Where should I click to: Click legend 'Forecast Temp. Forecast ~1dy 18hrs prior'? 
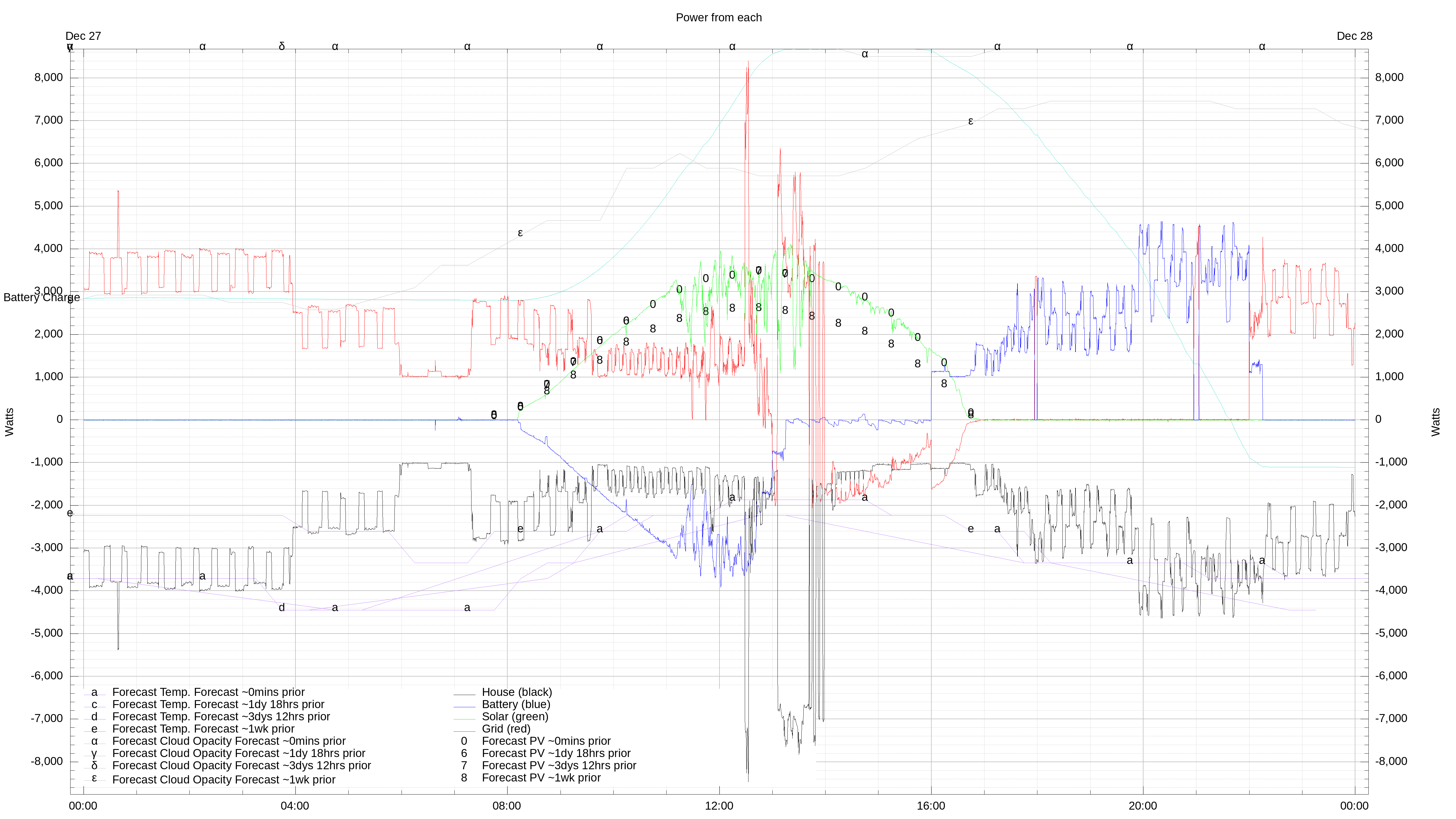pyautogui.click(x=218, y=704)
